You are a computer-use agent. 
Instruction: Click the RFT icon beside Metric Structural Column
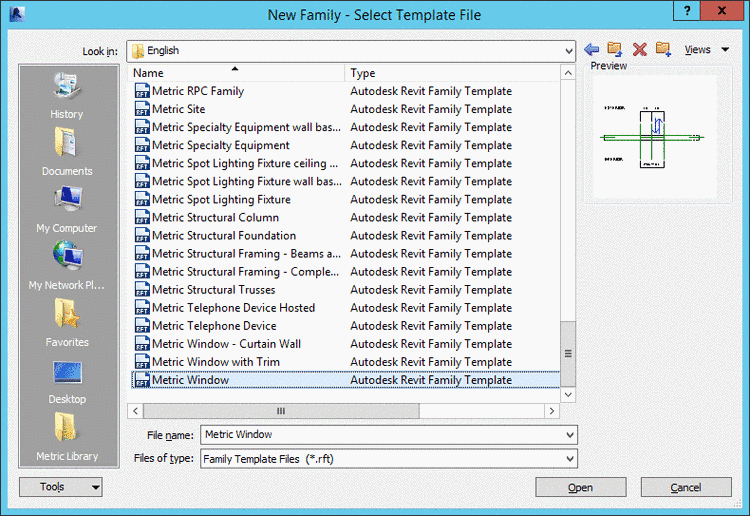(x=142, y=218)
